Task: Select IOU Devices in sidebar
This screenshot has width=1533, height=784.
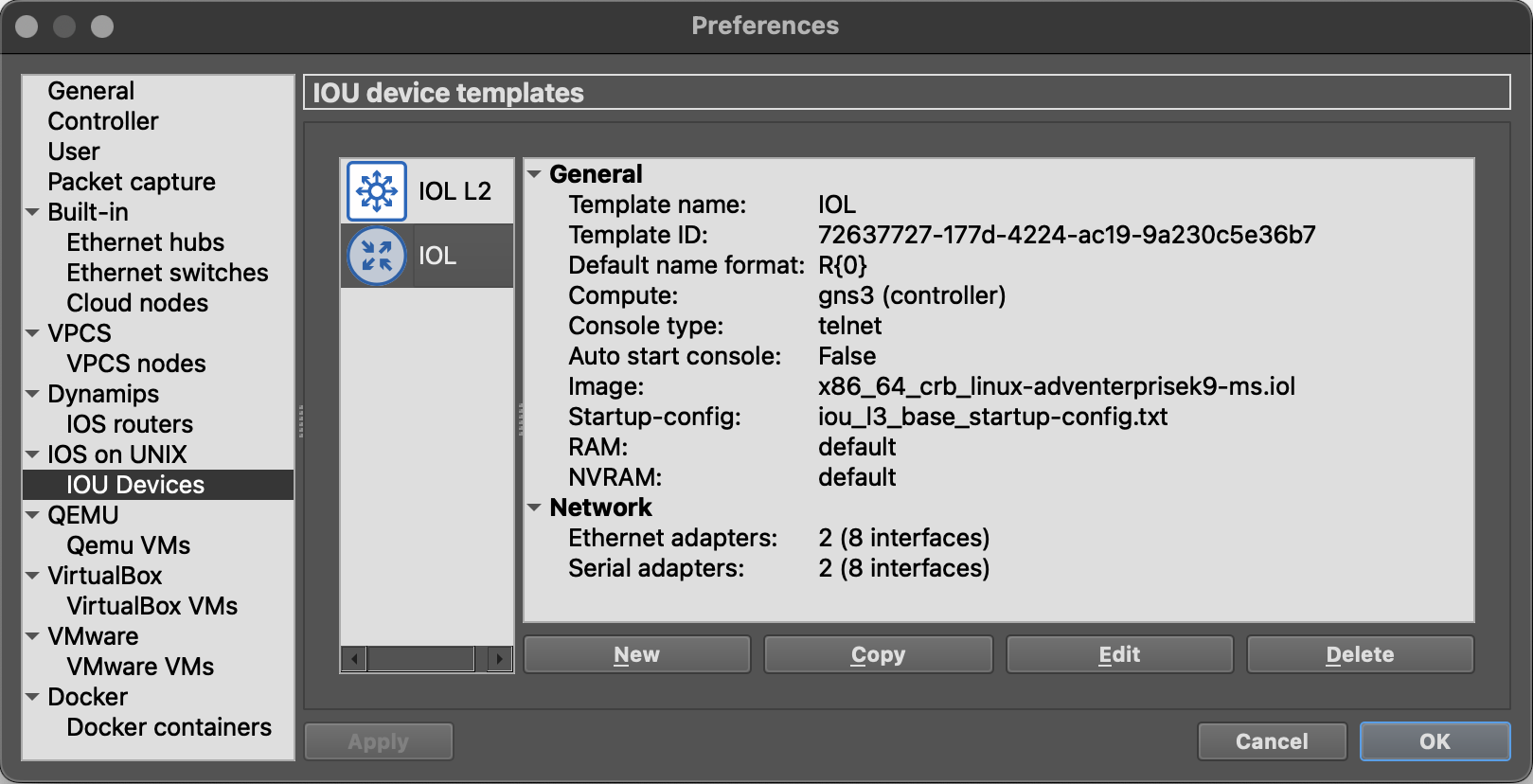Action: click(158, 485)
